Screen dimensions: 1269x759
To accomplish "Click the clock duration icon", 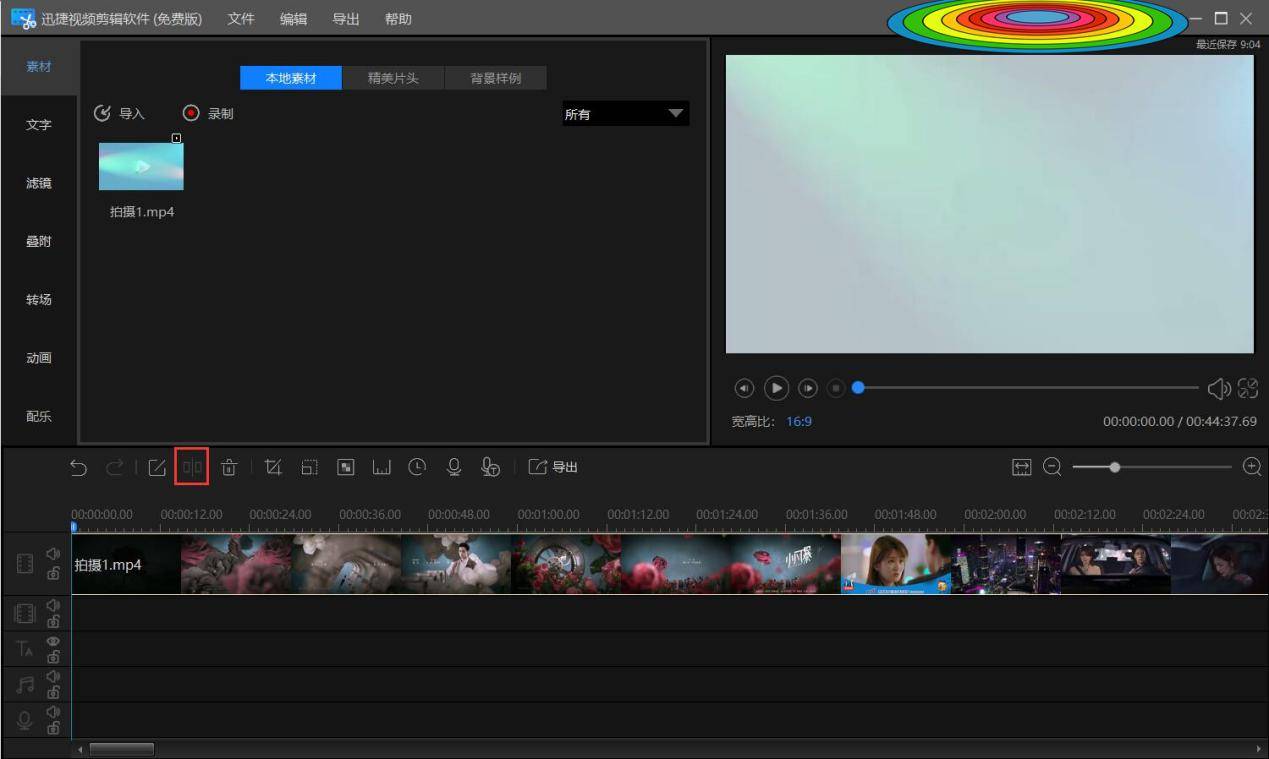I will coord(417,466).
